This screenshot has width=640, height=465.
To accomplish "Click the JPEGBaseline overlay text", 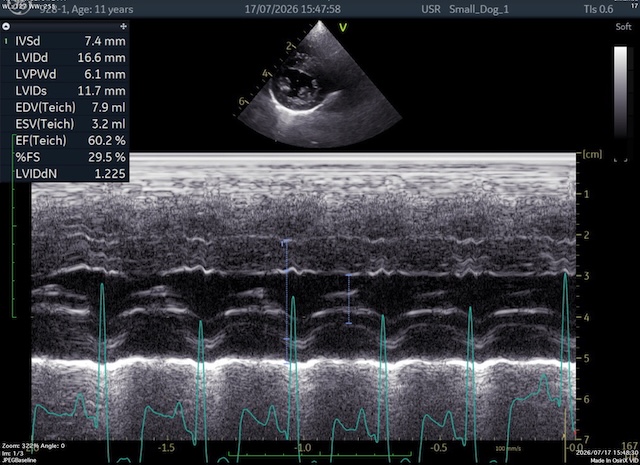I will 19,460.
